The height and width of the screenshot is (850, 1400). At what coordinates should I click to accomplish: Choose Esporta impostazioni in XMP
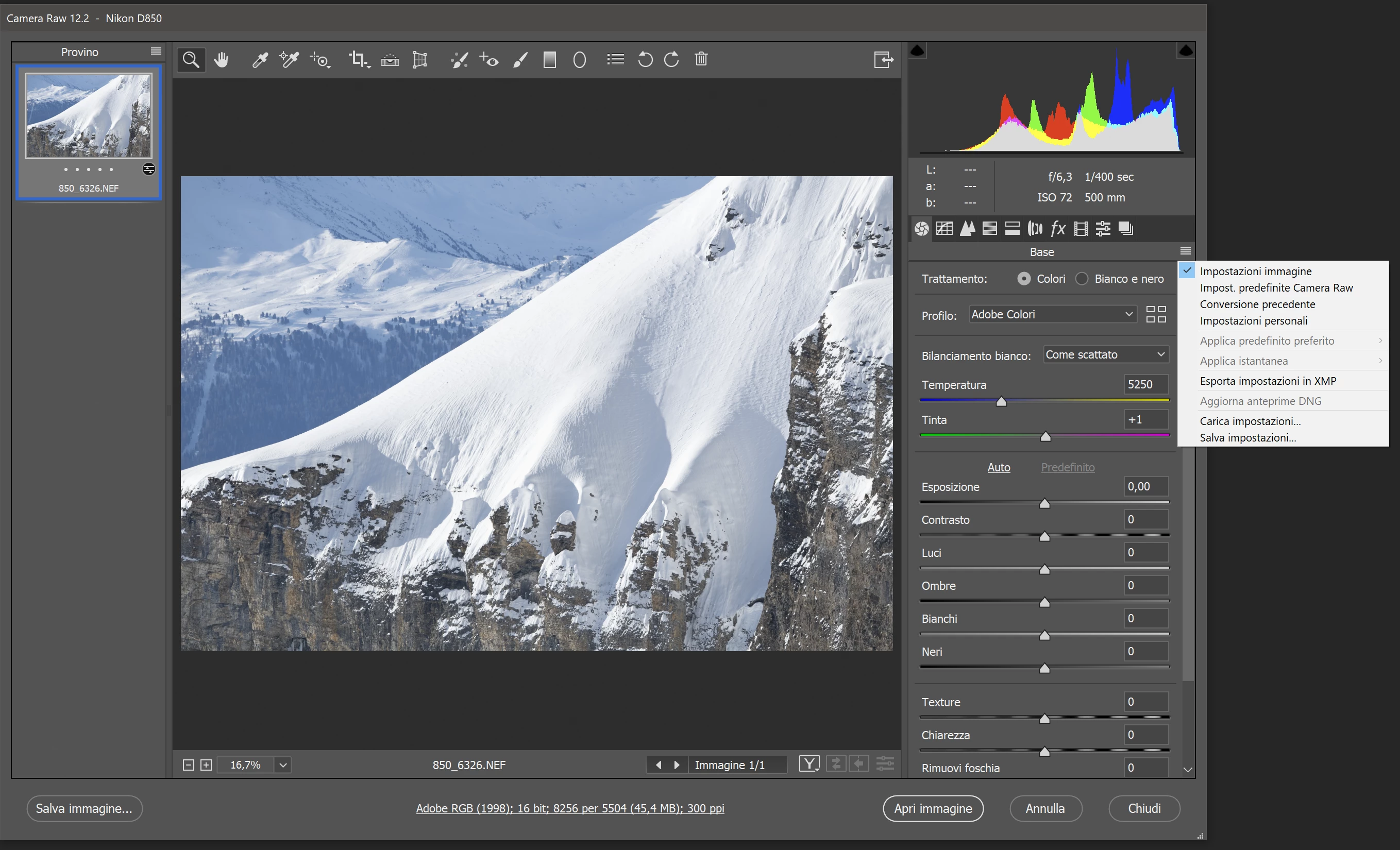pyautogui.click(x=1268, y=381)
